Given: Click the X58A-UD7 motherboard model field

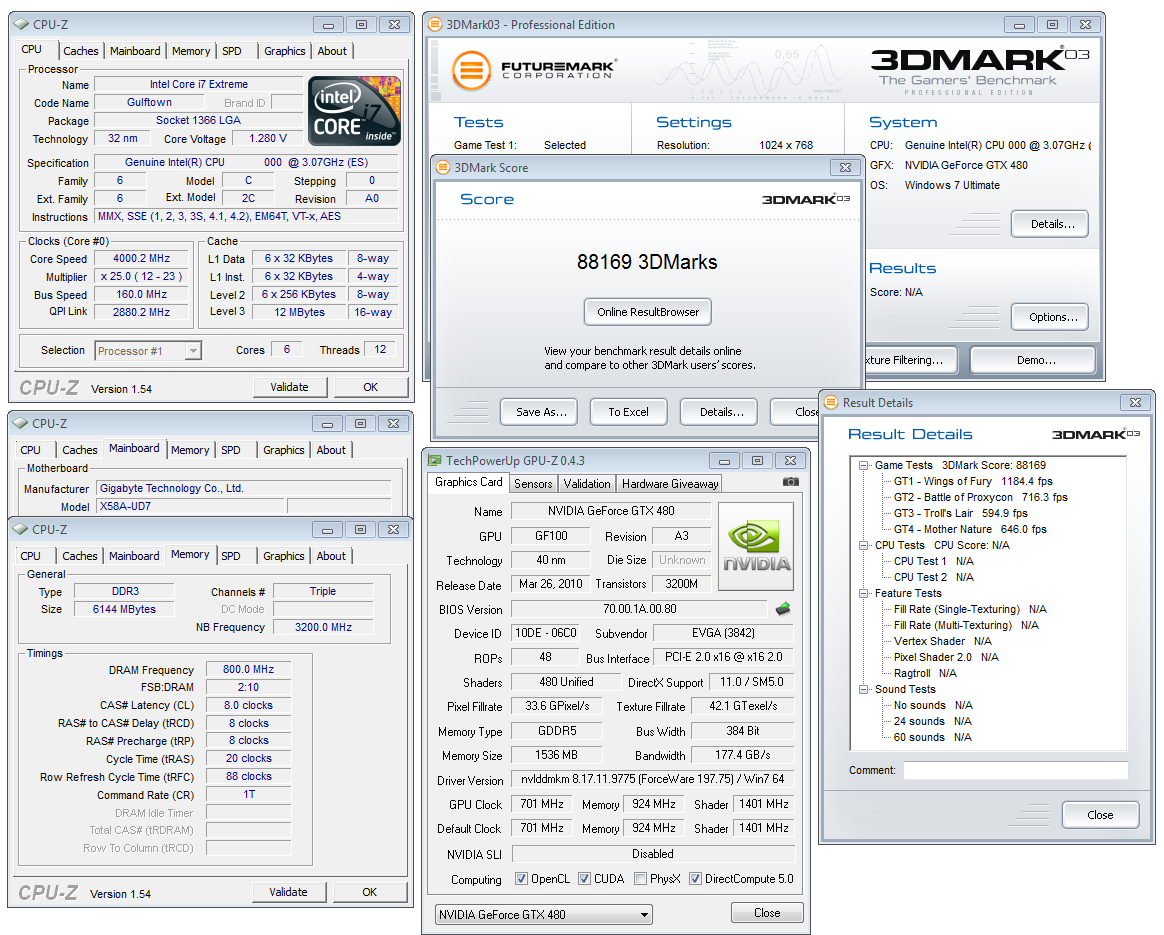Looking at the screenshot, I should click(190, 506).
